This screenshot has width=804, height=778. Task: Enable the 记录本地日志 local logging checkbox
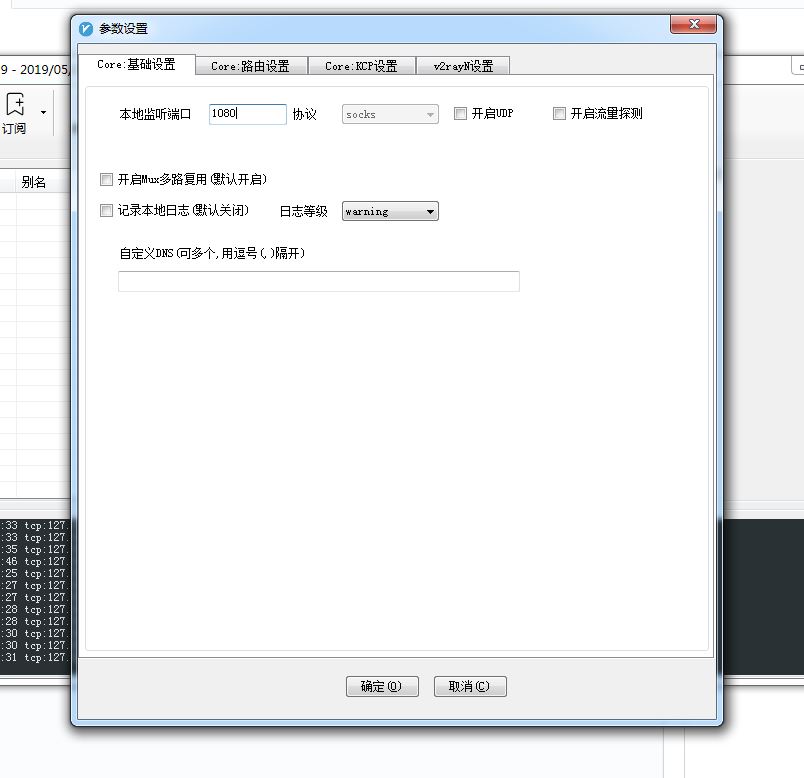click(106, 210)
